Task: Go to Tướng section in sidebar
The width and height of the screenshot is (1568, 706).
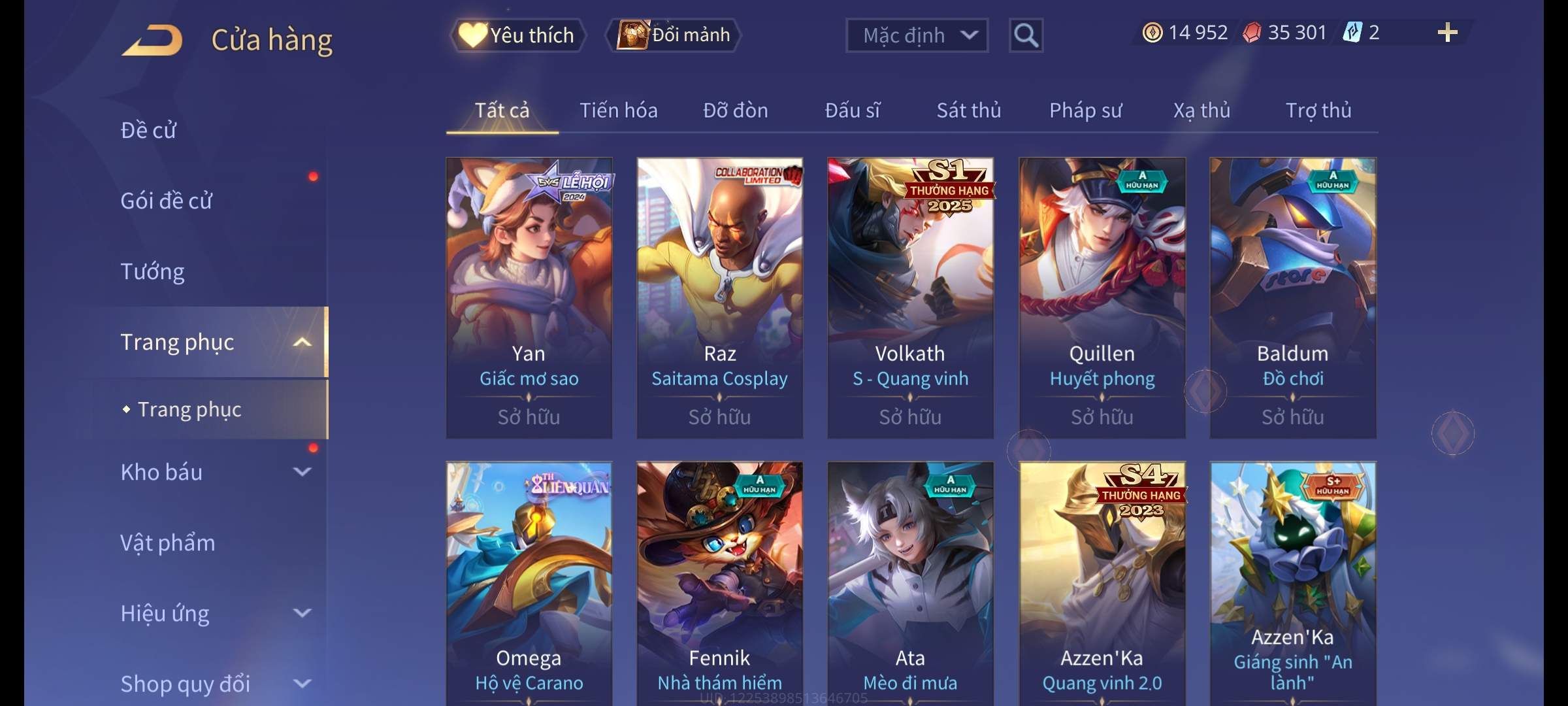Action: pos(152,271)
